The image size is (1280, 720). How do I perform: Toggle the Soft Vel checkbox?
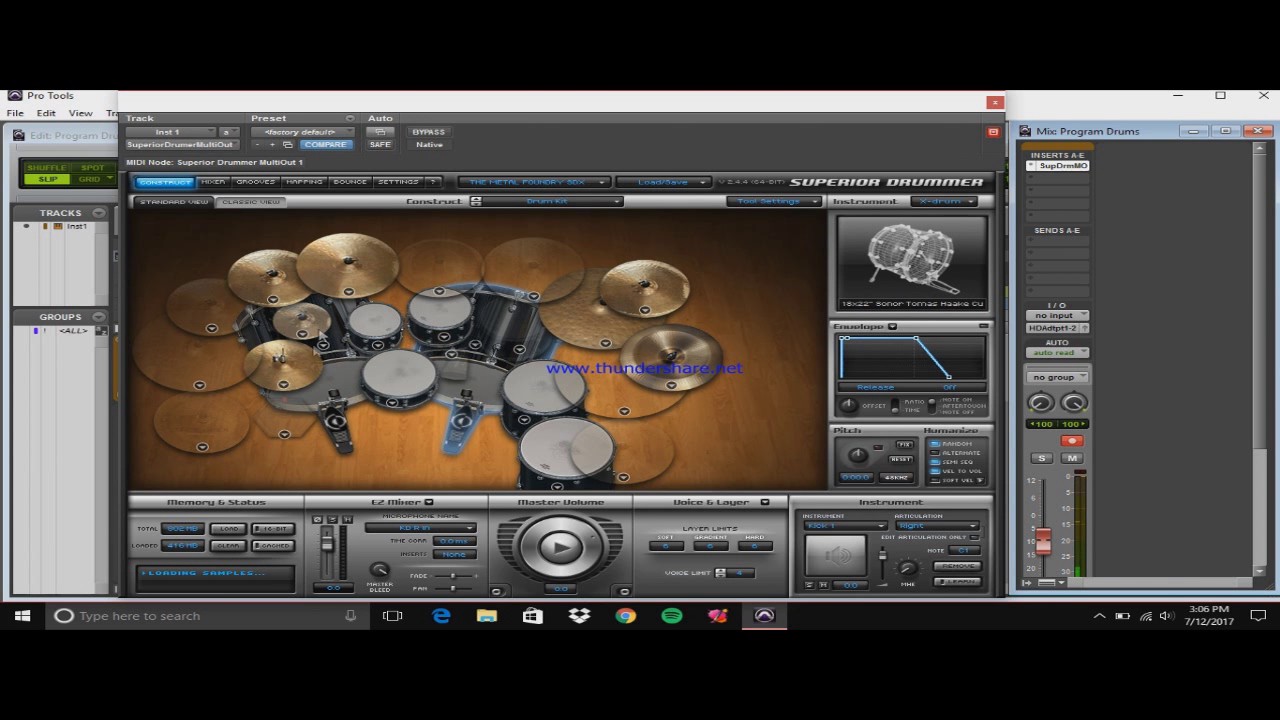coord(935,480)
